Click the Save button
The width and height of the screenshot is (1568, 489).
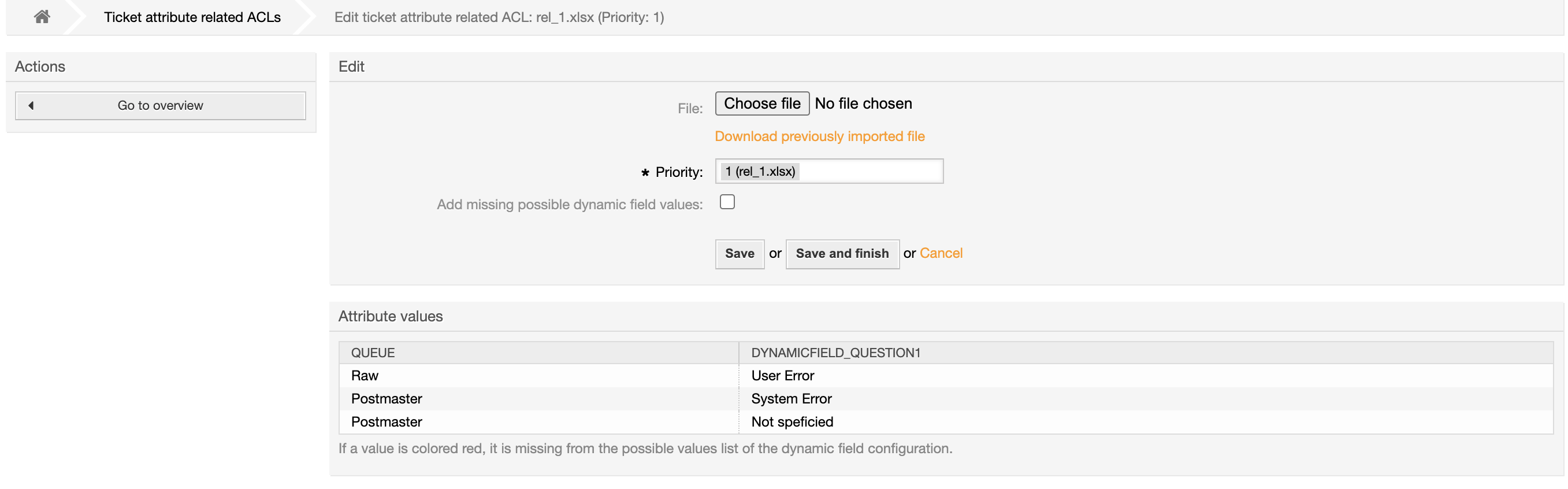click(739, 254)
